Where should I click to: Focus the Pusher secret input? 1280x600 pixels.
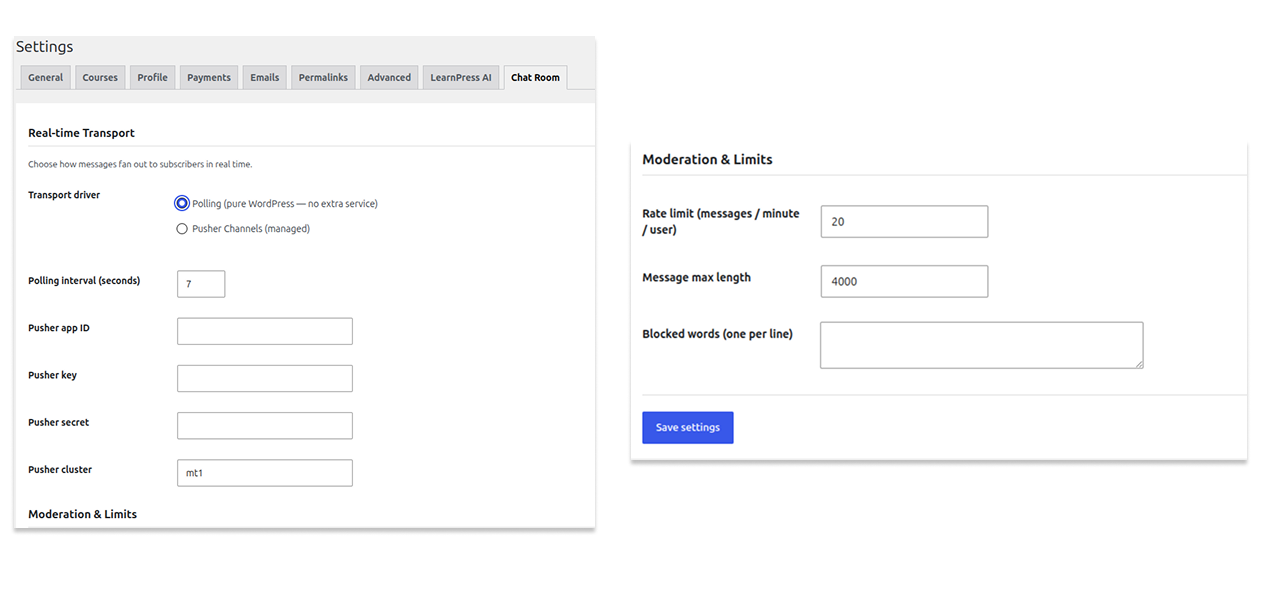point(265,425)
